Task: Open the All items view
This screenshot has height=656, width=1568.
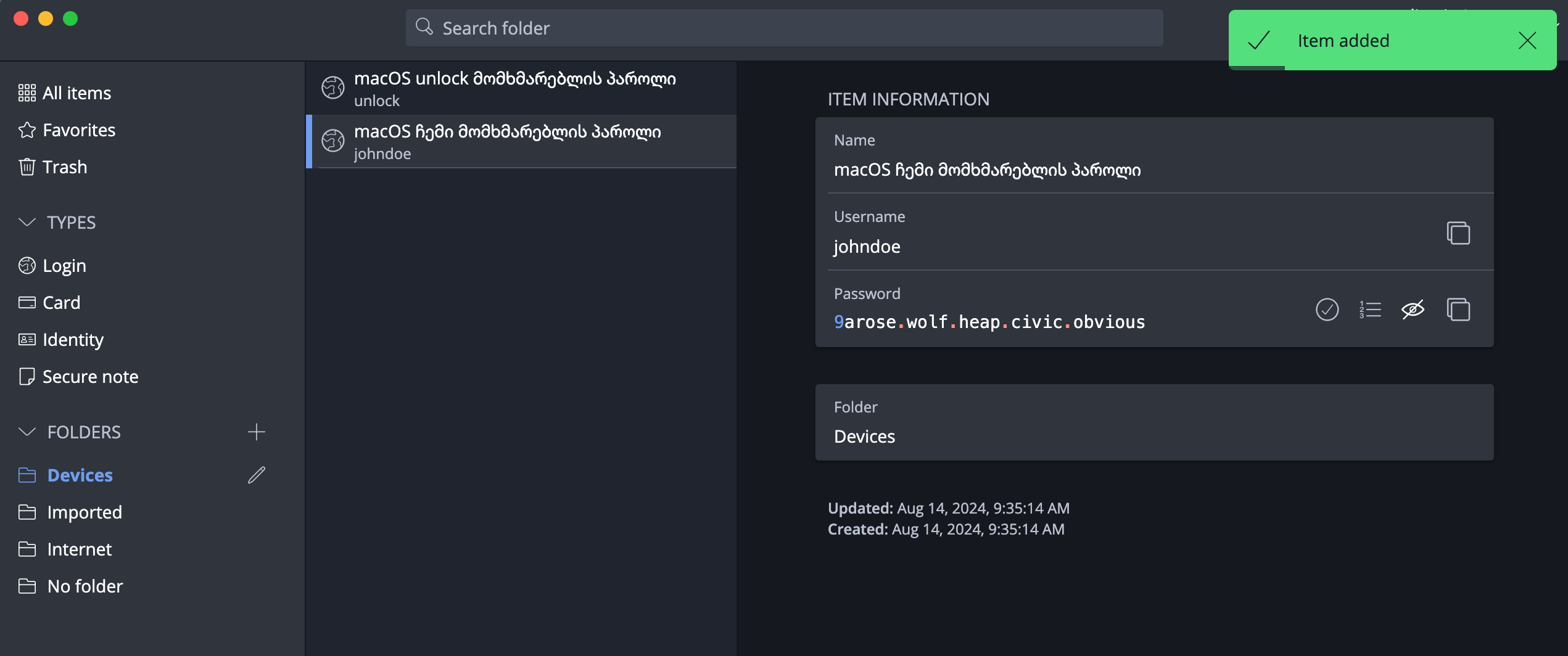Action: [76, 92]
